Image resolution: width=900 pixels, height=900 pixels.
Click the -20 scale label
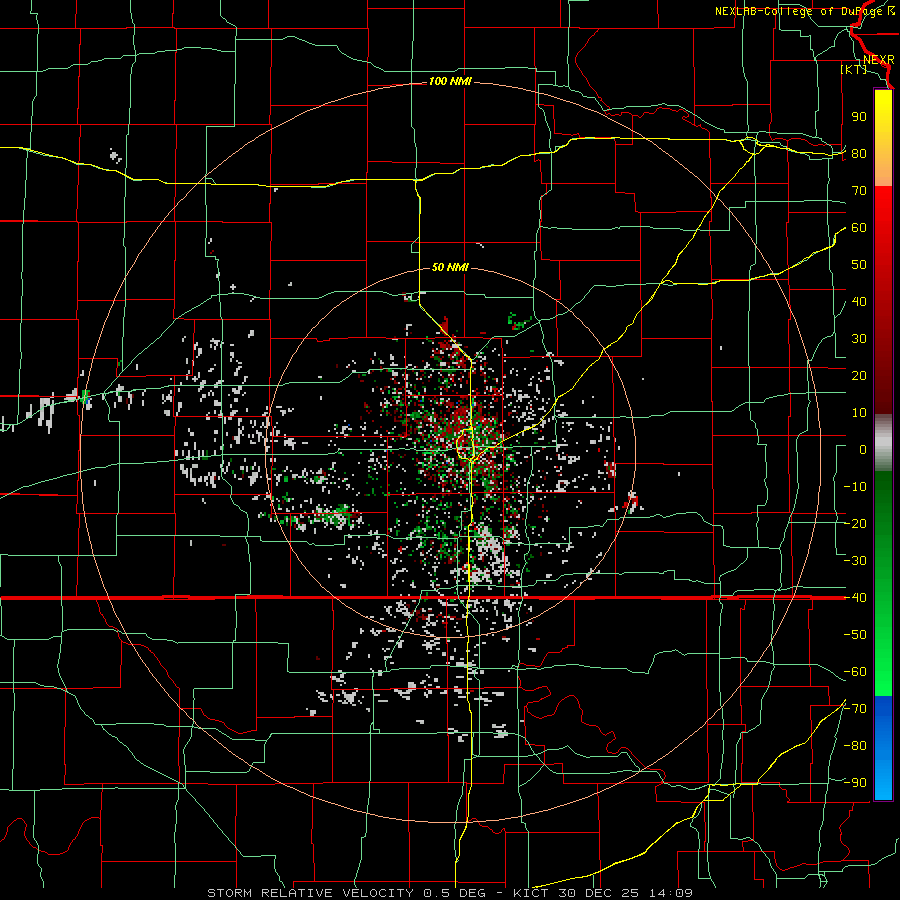(x=855, y=524)
